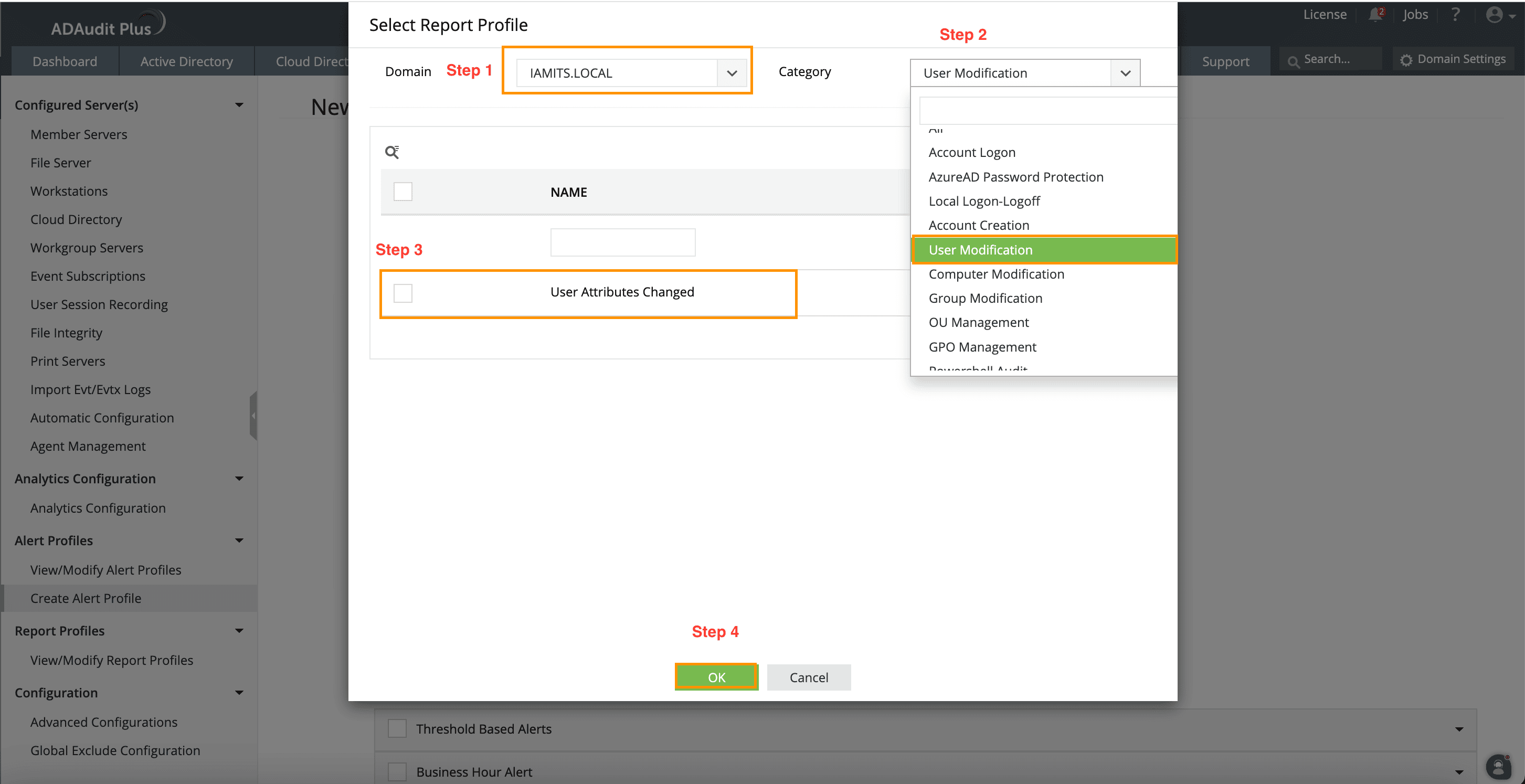Click the chat support icon at bottom right
The width and height of the screenshot is (1525, 784).
click(x=1498, y=767)
